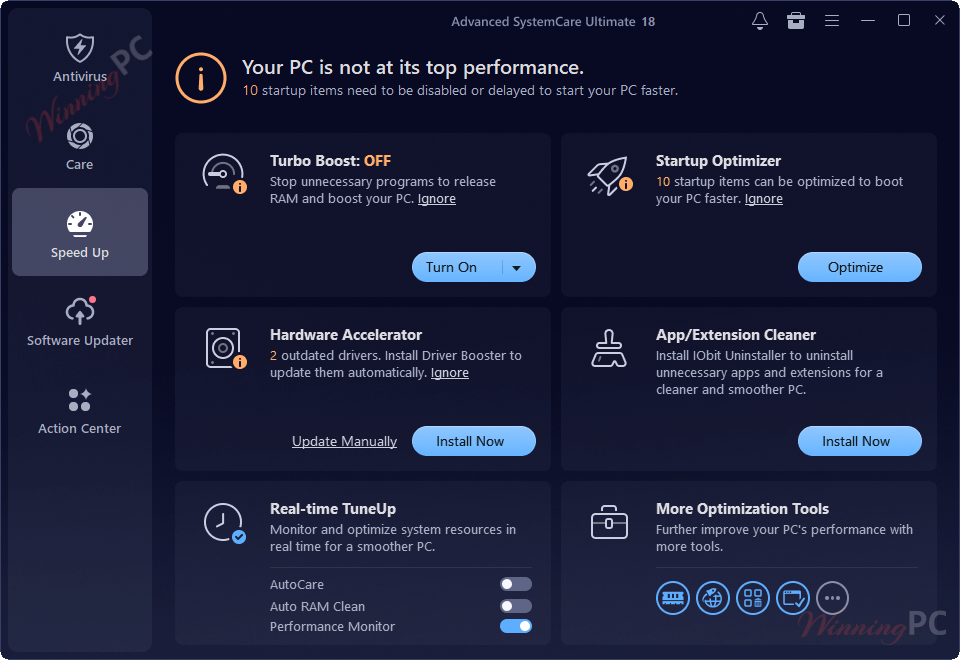This screenshot has width=960, height=660.
Task: Click the "App/Extension Cleaner" heading
Action: (736, 335)
